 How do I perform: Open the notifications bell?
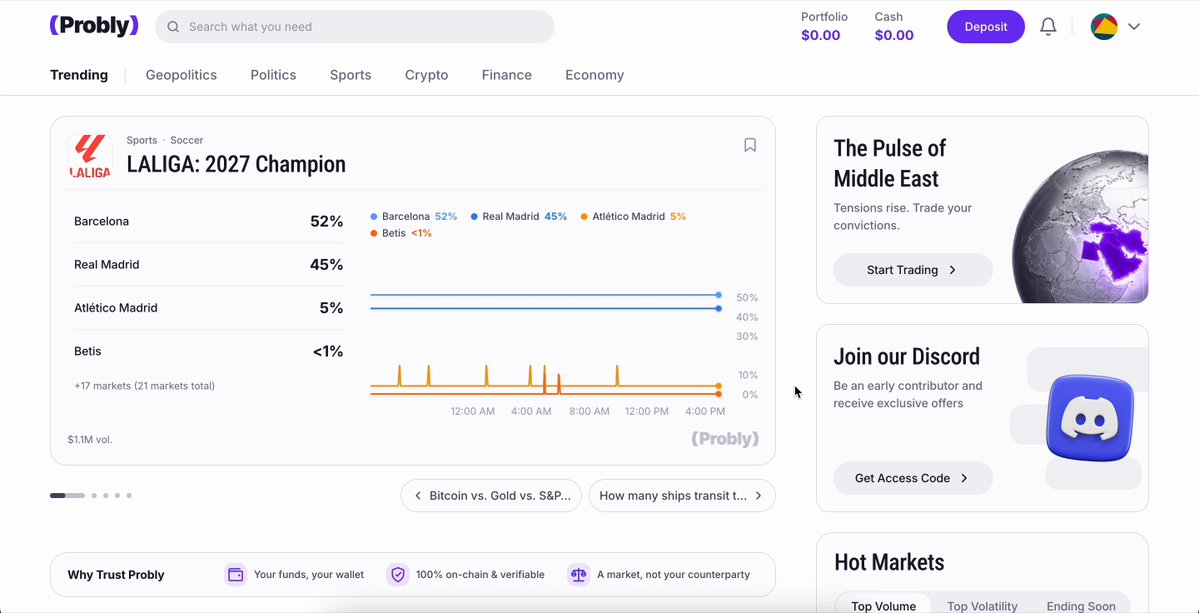click(x=1048, y=27)
